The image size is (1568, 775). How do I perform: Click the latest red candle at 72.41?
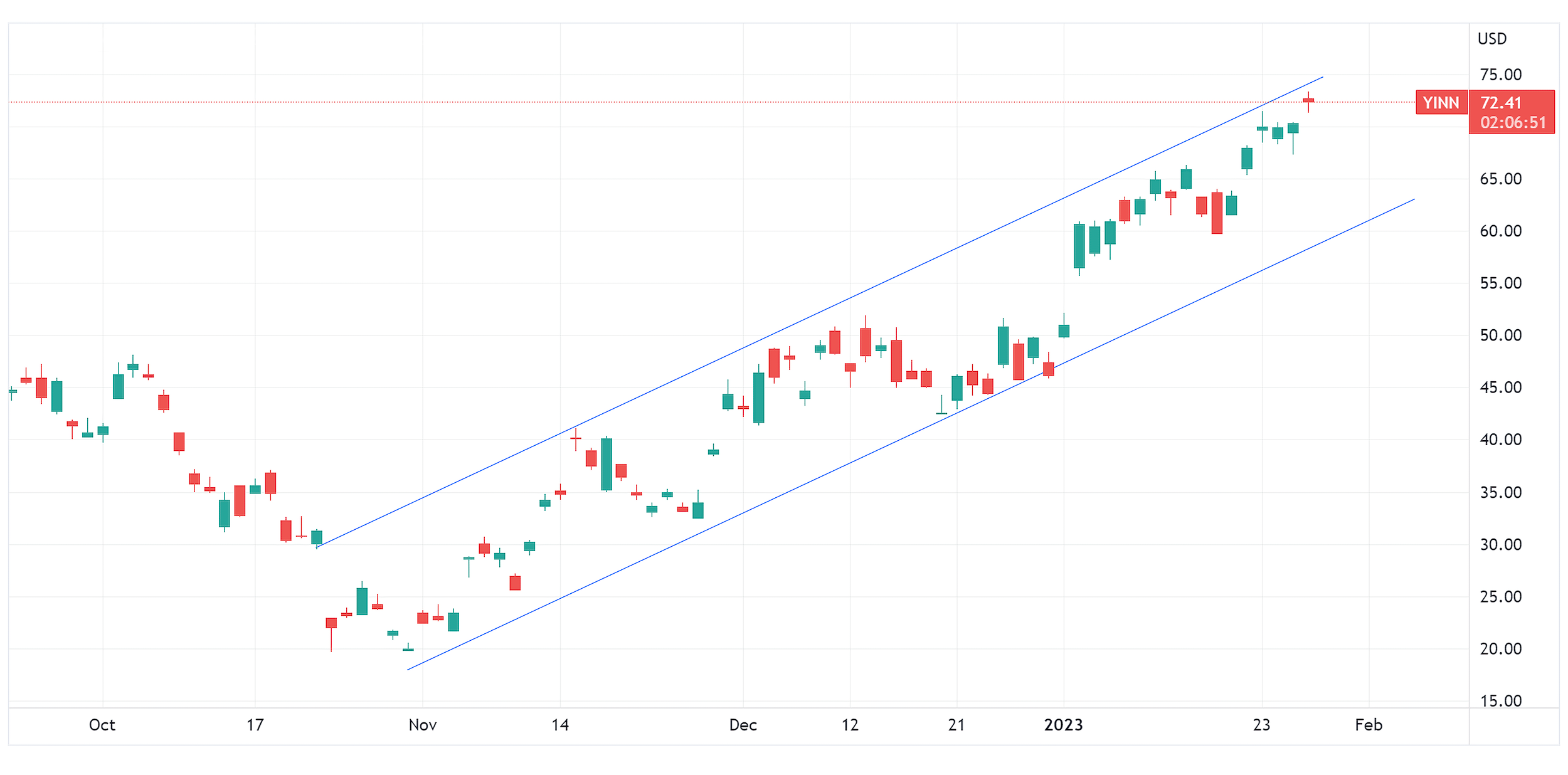(x=1308, y=100)
